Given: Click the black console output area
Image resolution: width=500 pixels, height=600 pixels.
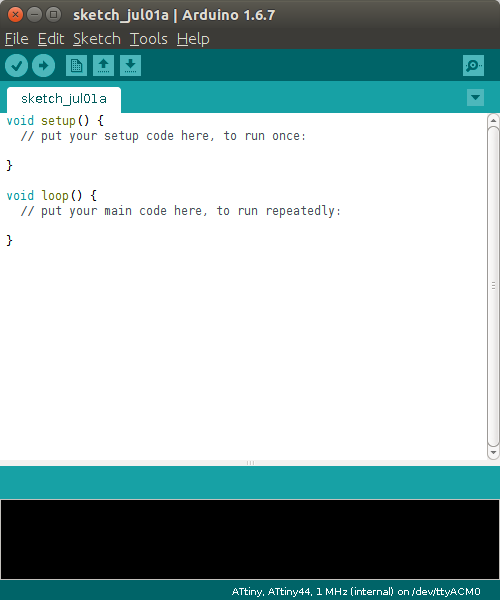Looking at the screenshot, I should click(x=250, y=540).
